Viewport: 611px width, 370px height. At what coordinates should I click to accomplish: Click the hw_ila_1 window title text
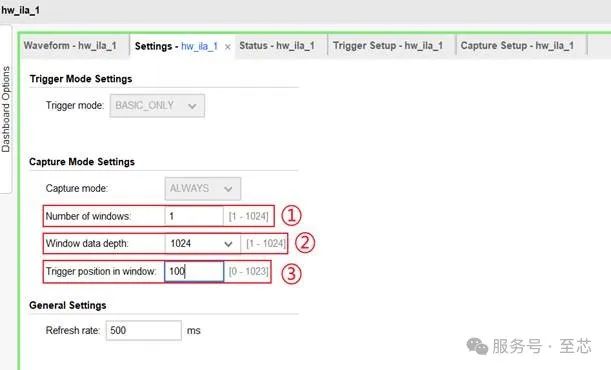point(20,10)
